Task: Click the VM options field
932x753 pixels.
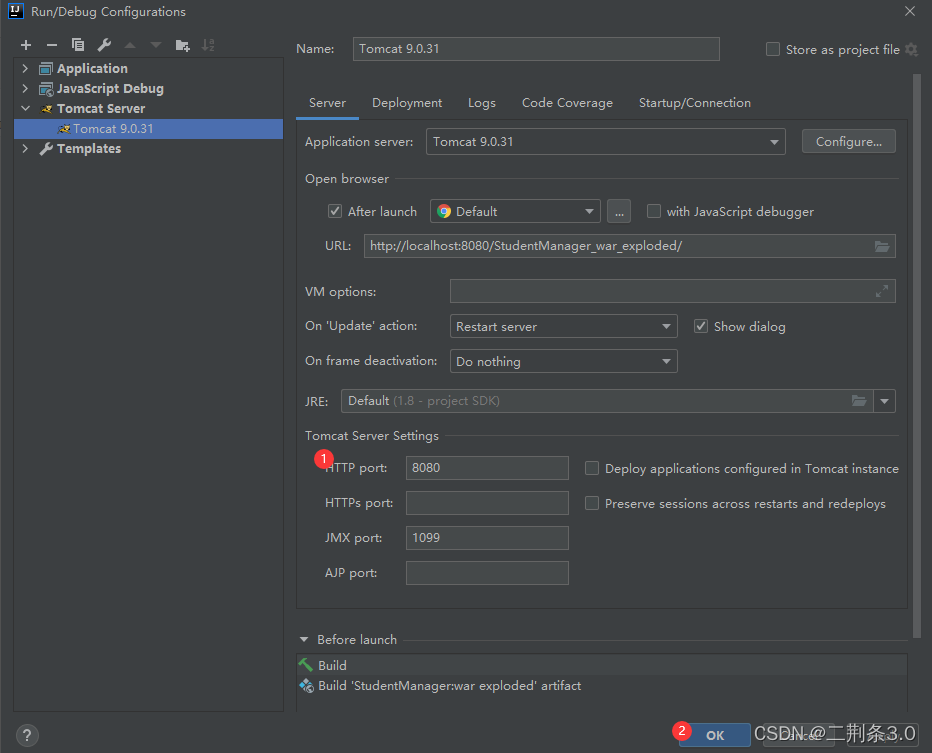Action: coord(672,291)
